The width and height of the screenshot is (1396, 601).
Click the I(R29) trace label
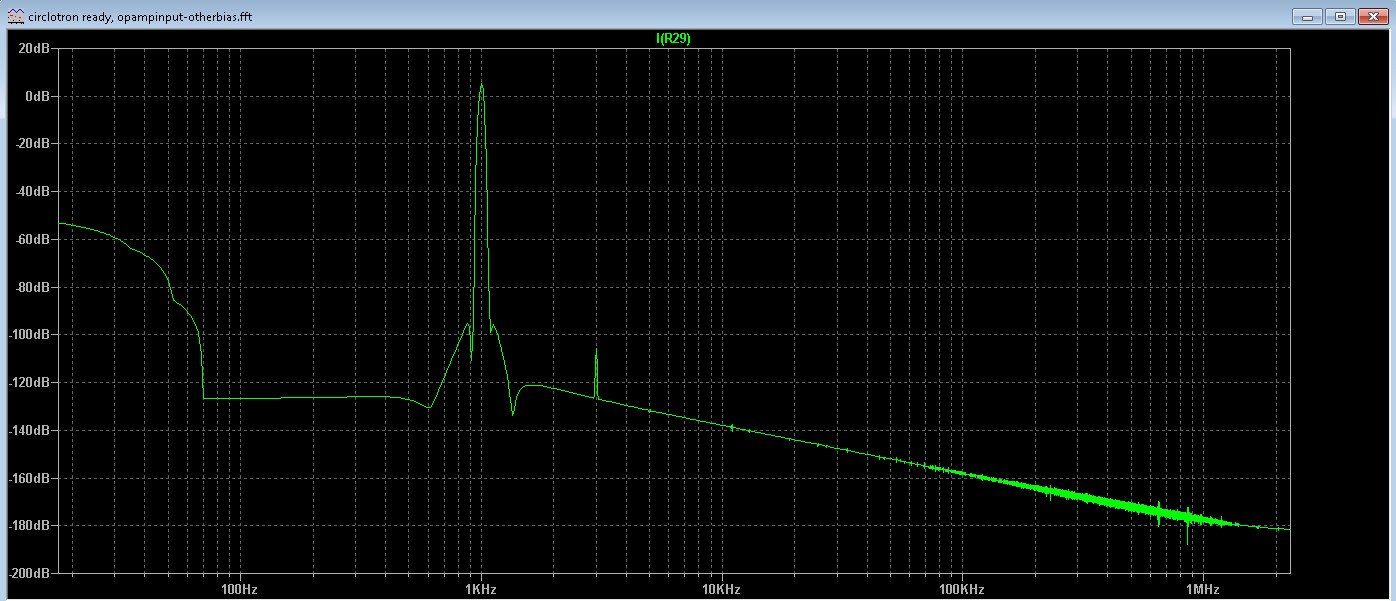(x=673, y=38)
